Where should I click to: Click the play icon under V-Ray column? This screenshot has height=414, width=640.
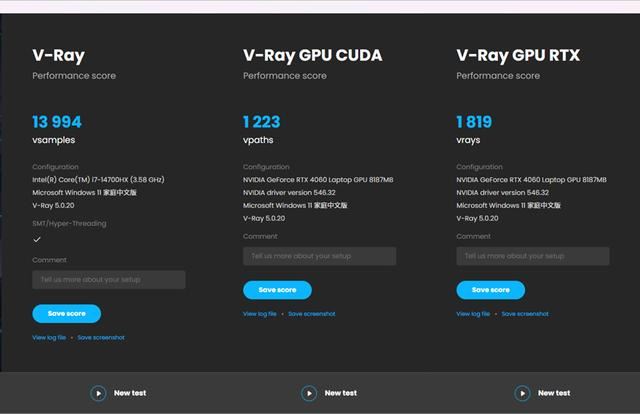coord(98,393)
